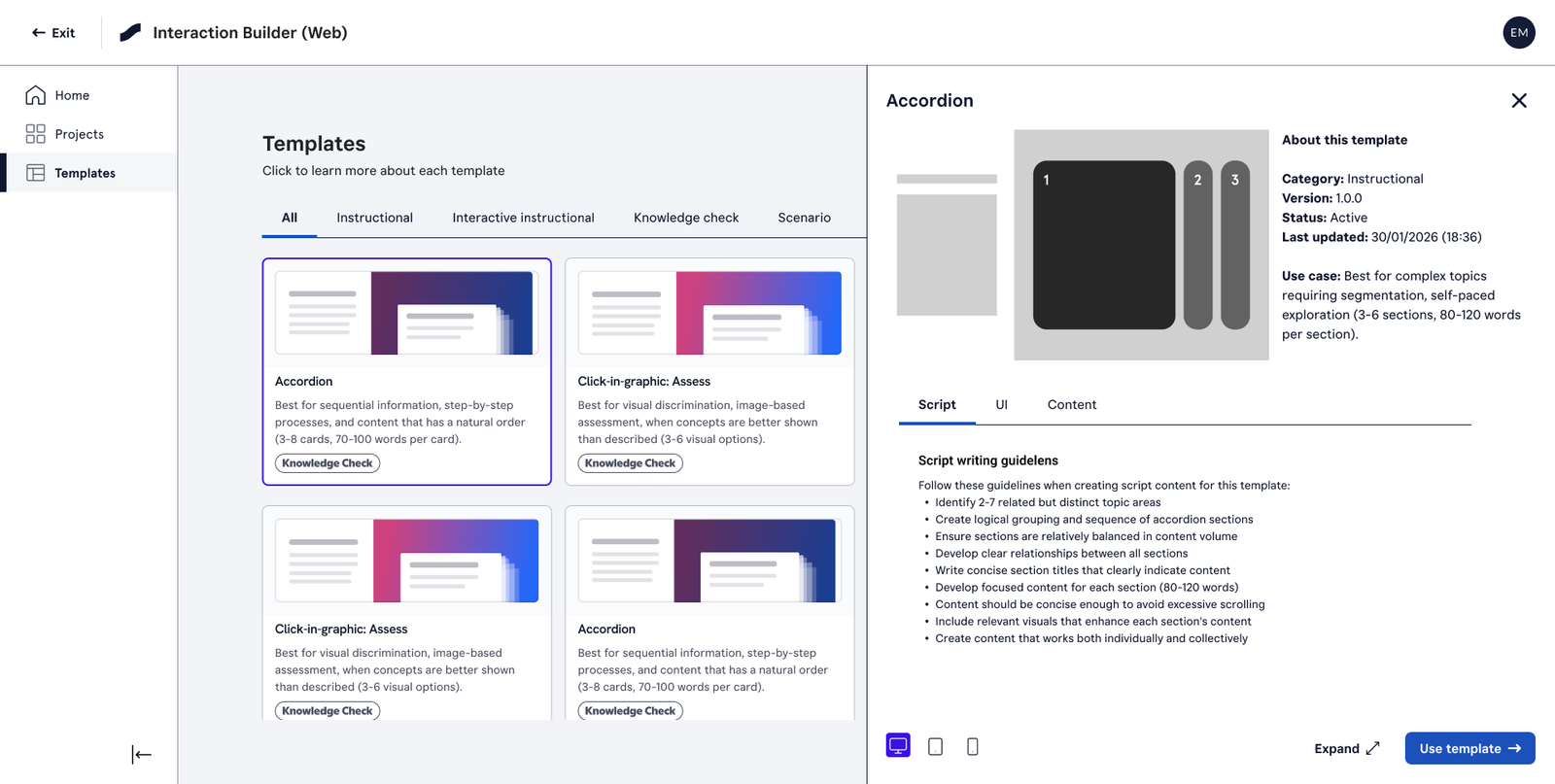Click the 'Category: Instructional' line

pyautogui.click(x=1352, y=179)
